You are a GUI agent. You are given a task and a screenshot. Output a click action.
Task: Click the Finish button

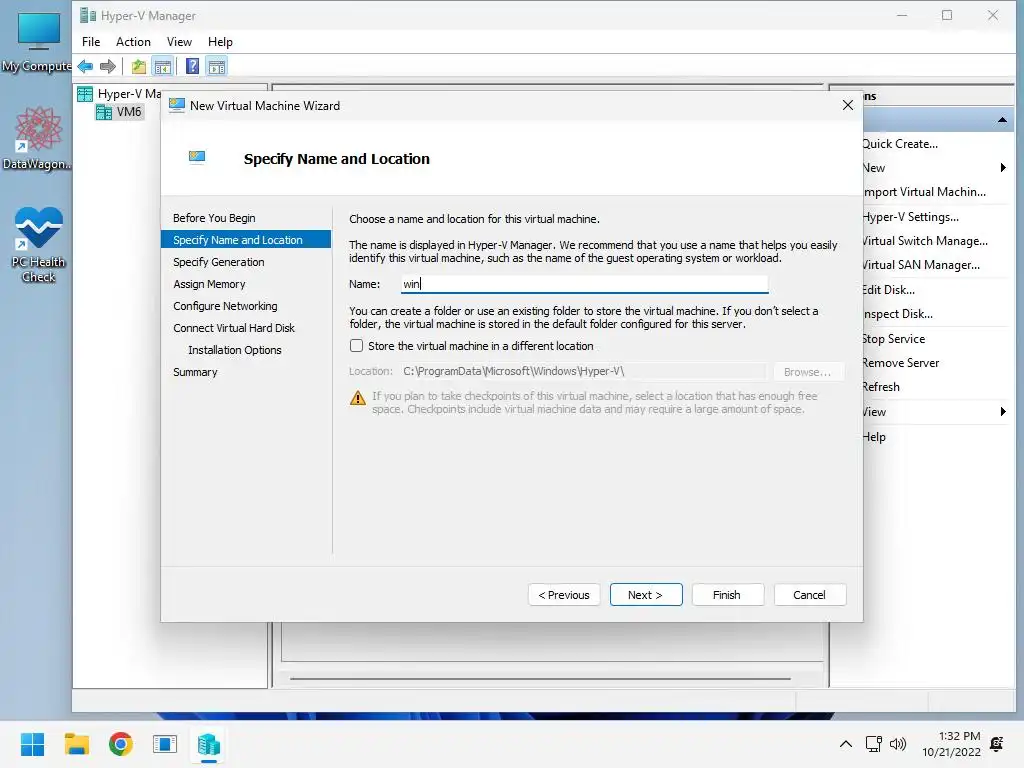[727, 595]
